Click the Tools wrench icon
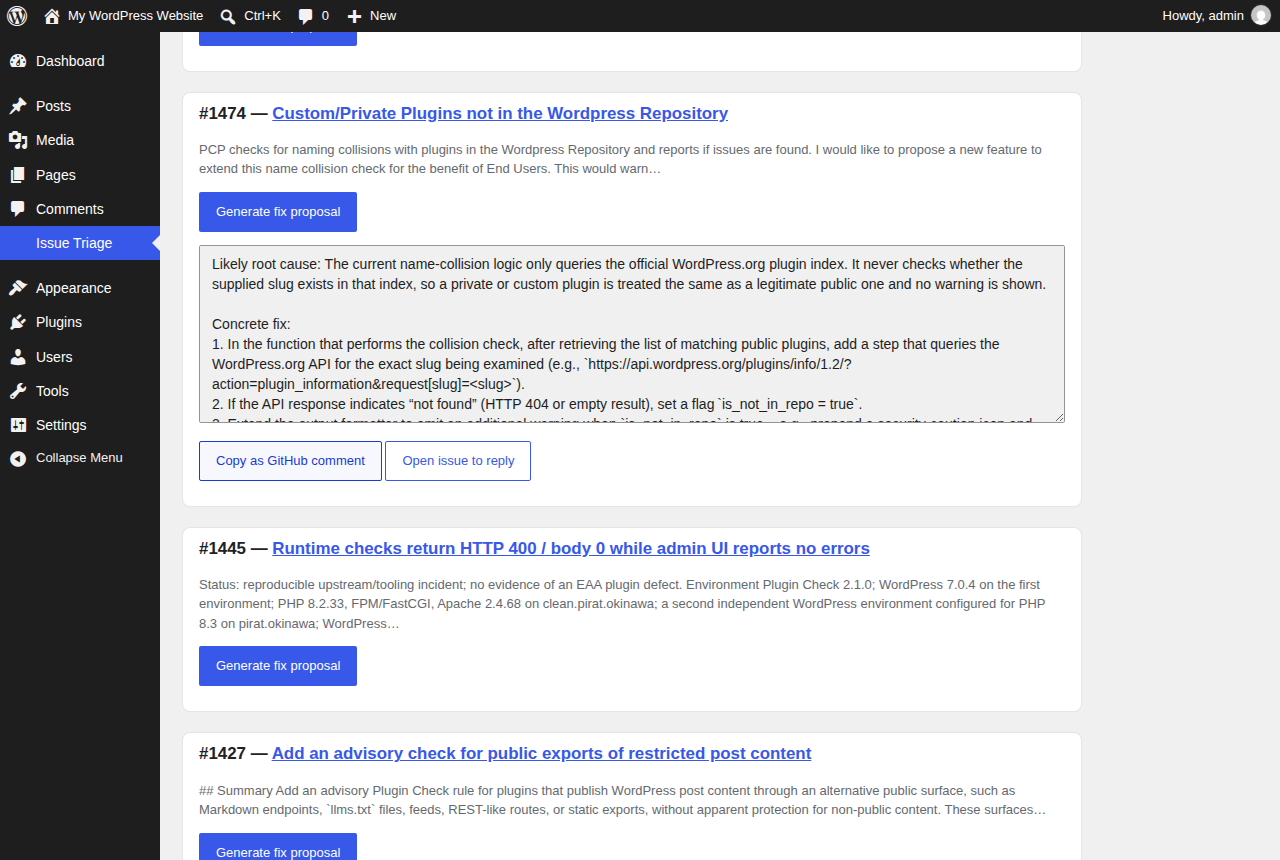The width and height of the screenshot is (1280, 860). point(18,391)
